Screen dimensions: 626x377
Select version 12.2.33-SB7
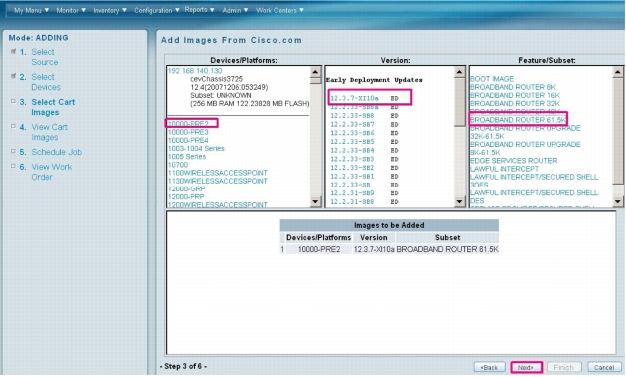(352, 125)
